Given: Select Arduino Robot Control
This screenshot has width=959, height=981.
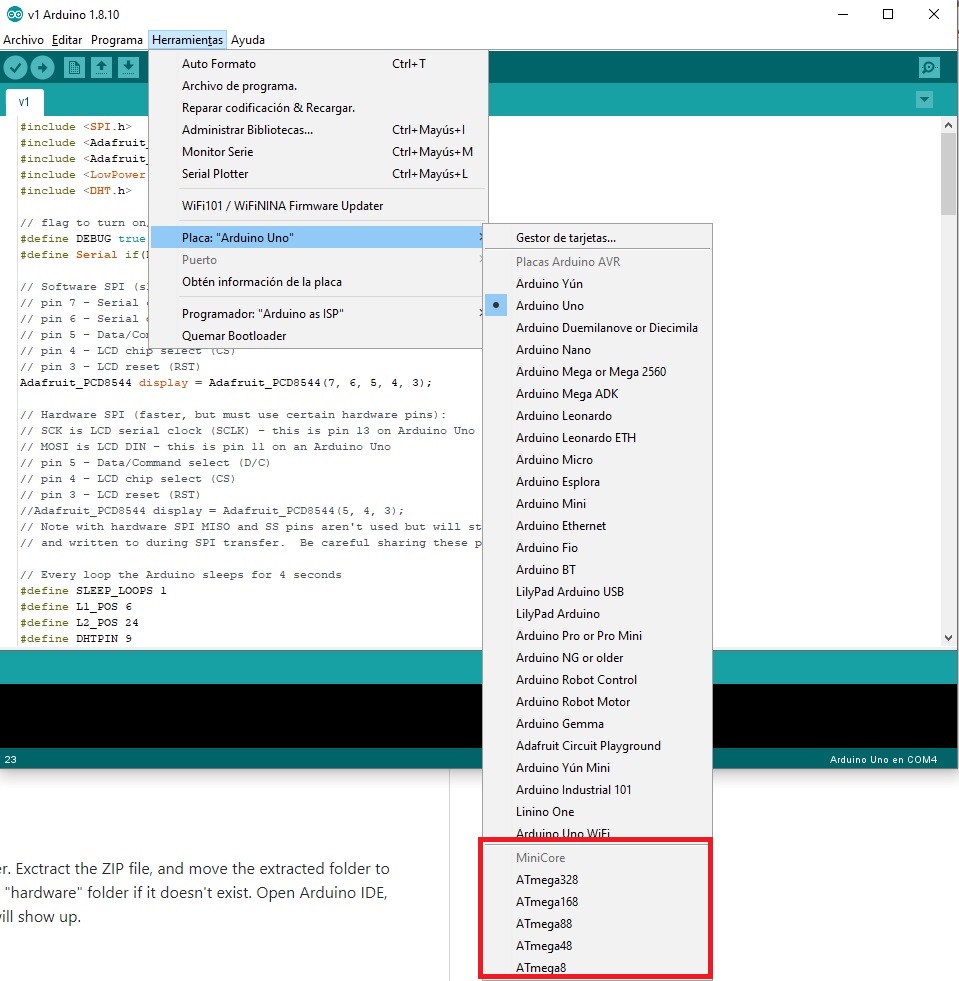Looking at the screenshot, I should pos(598,679).
